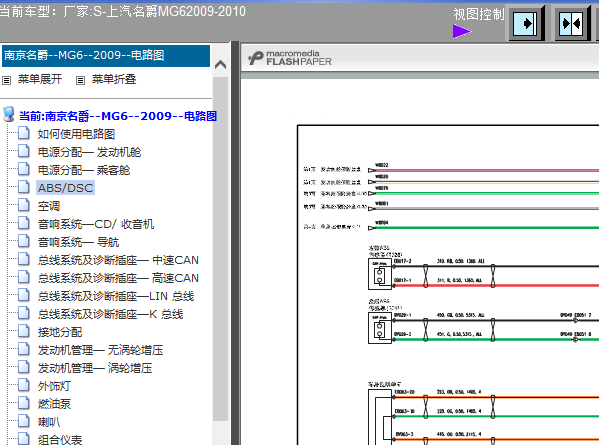The image size is (599, 445).
Task: Click the Macromedia FlashPaper logo
Action: pos(290,58)
